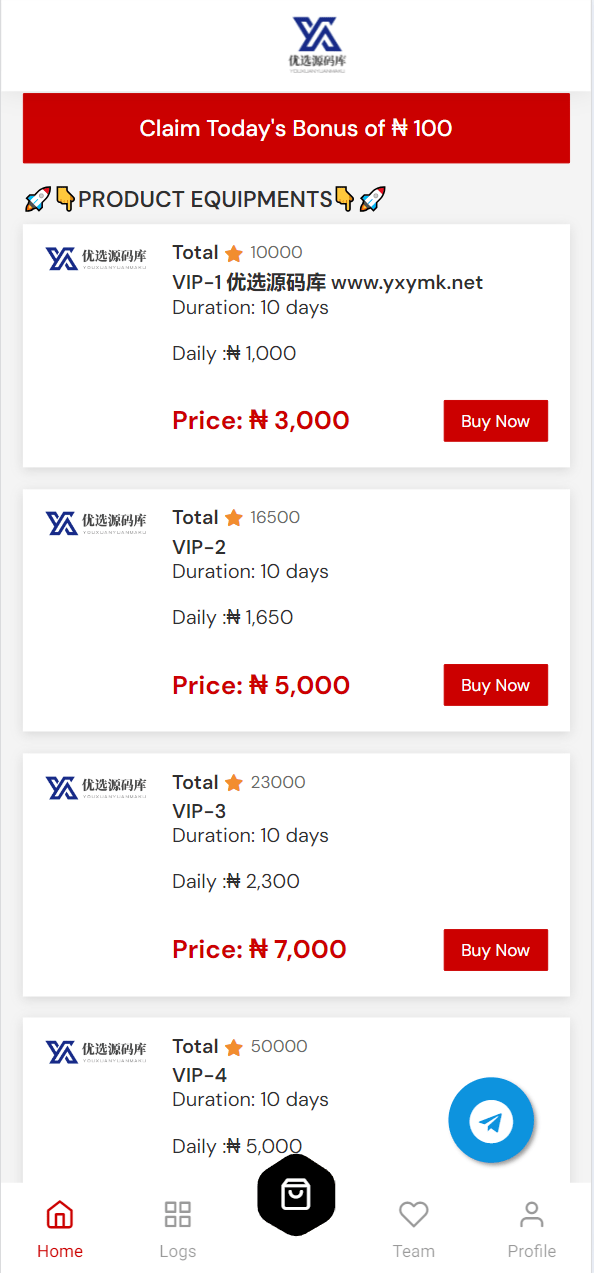594x1273 pixels.
Task: Select the Team tab label
Action: click(x=414, y=1251)
